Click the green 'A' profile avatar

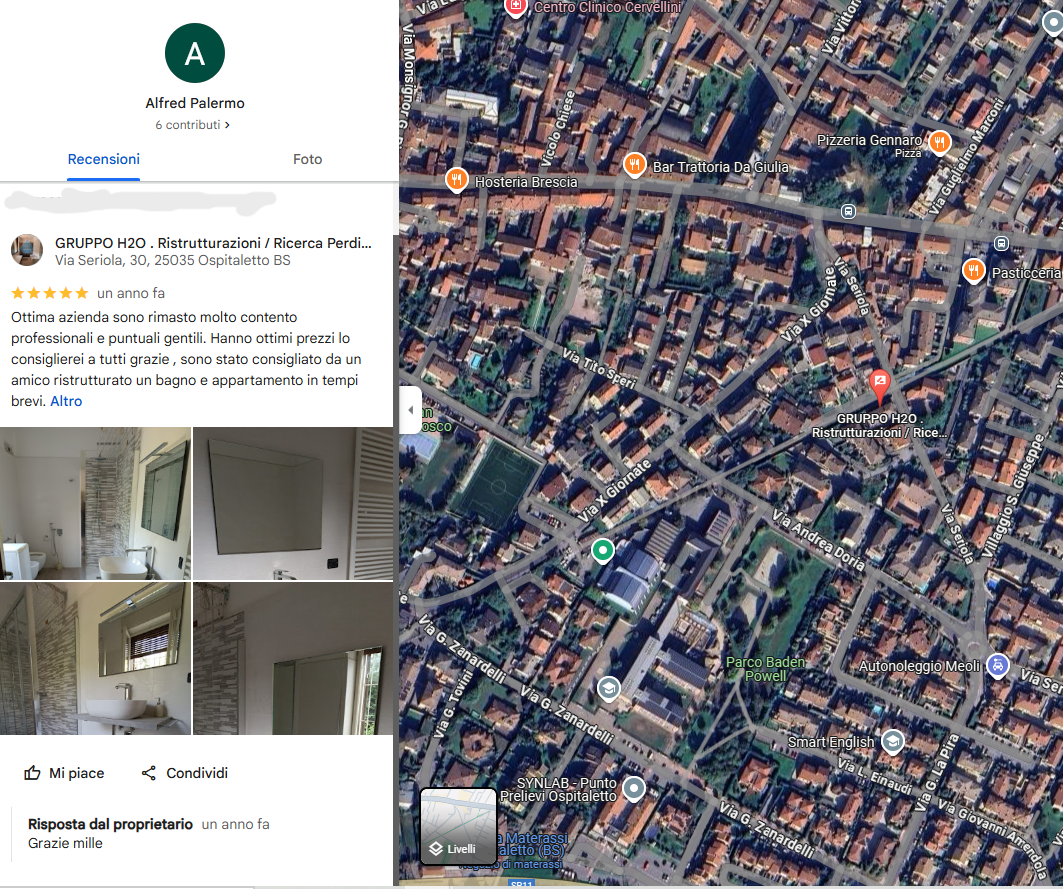[195, 53]
